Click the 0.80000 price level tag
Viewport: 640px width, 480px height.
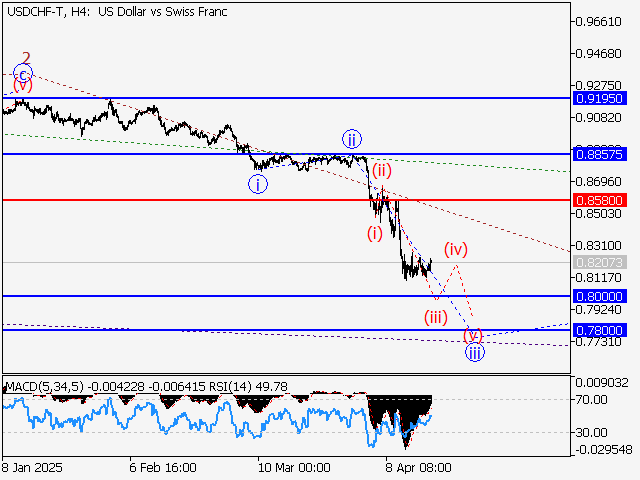pyautogui.click(x=600, y=296)
